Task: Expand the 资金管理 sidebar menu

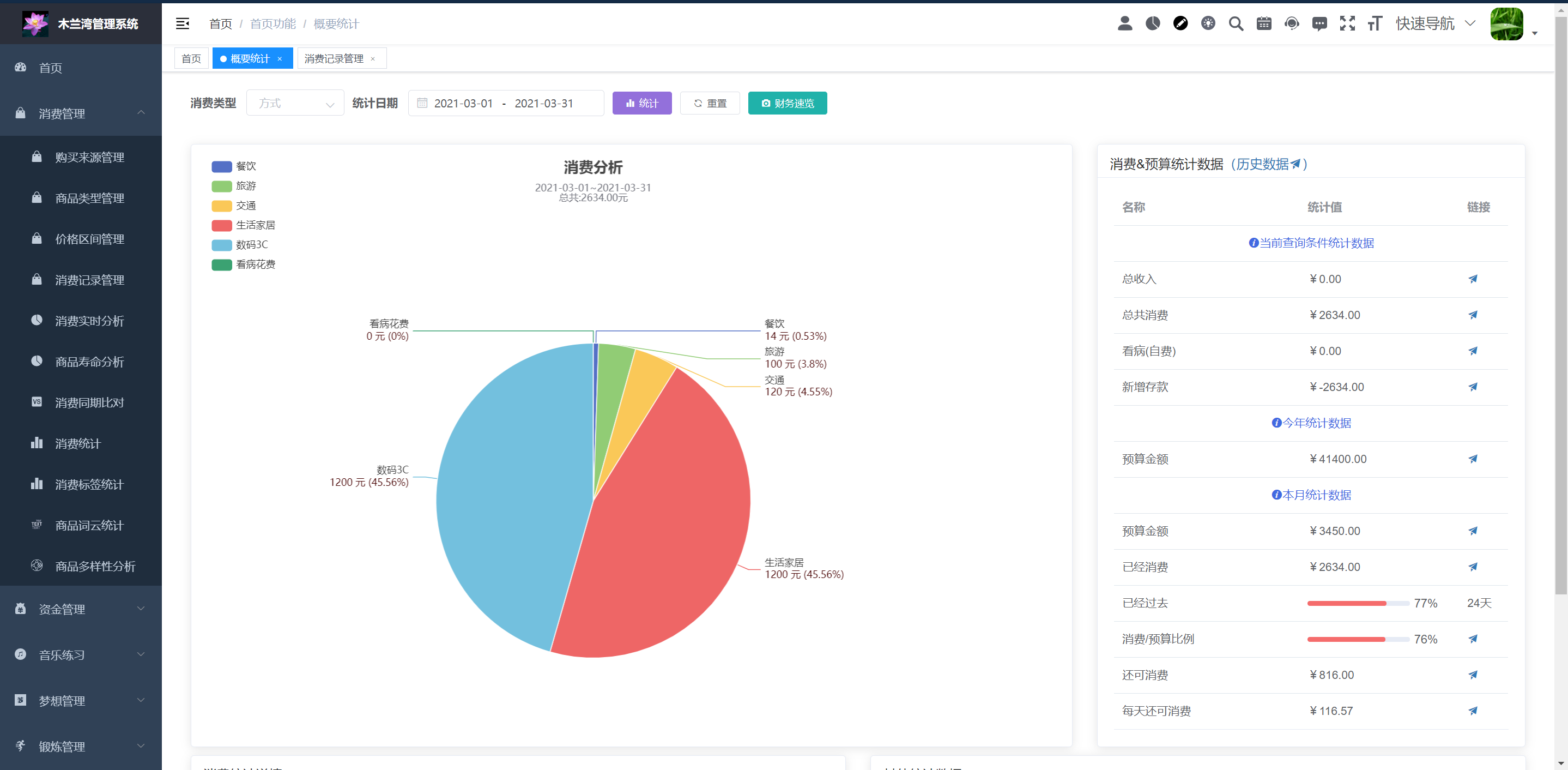Action: (x=81, y=609)
